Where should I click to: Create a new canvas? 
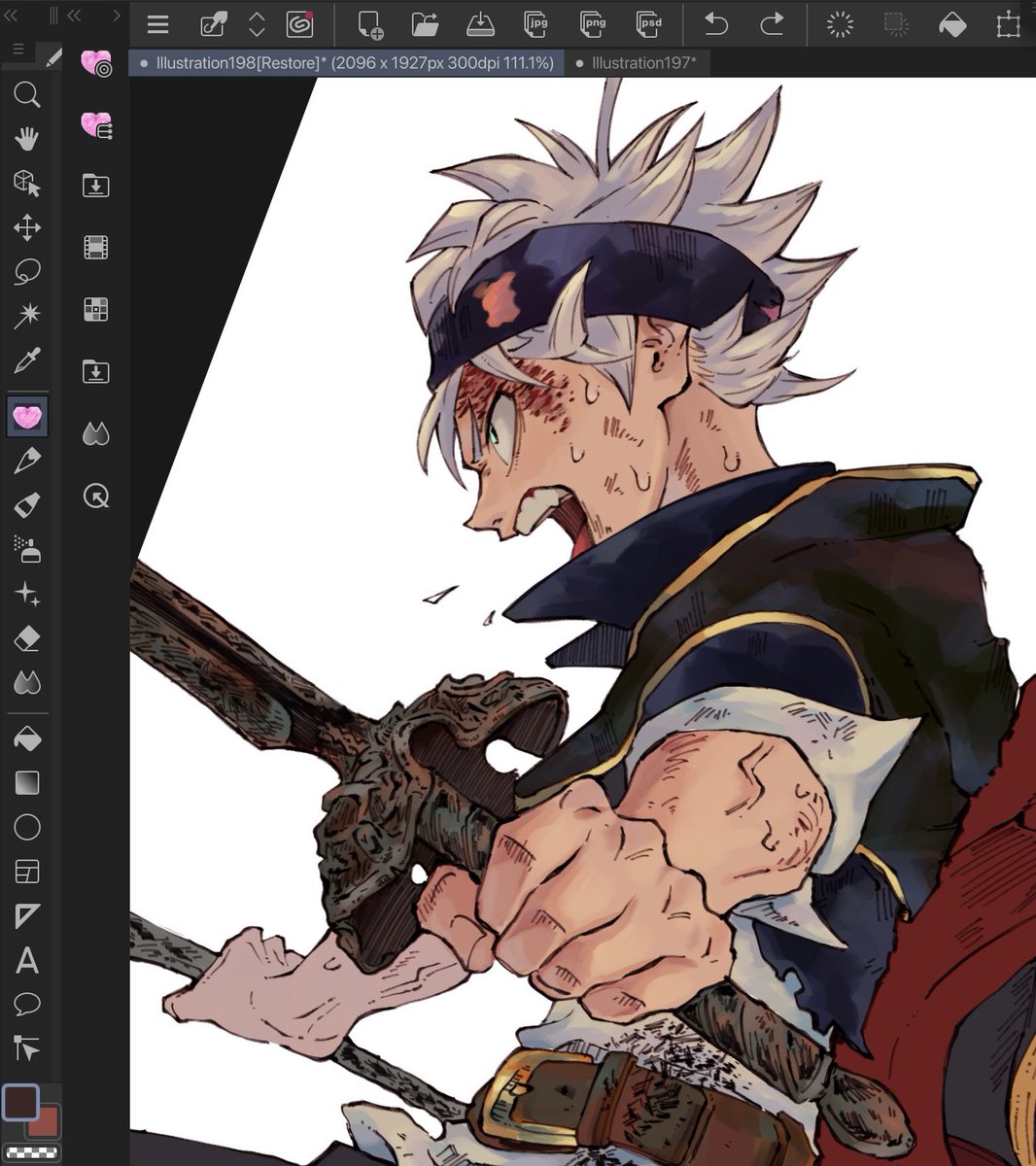point(369,25)
